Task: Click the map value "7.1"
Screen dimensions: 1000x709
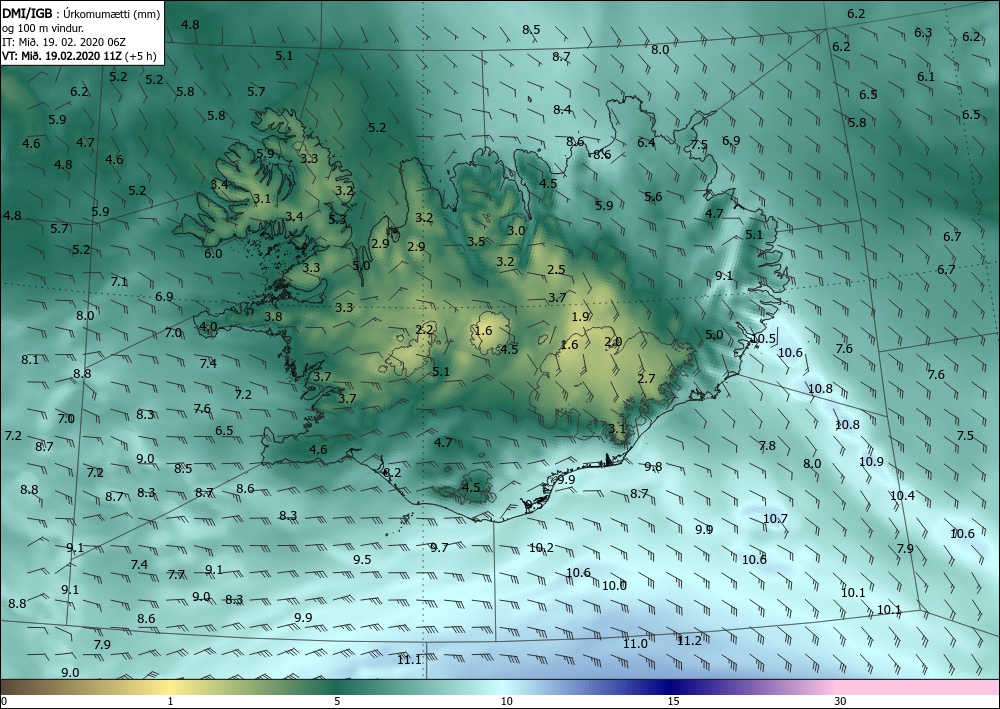Action: pyautogui.click(x=119, y=281)
